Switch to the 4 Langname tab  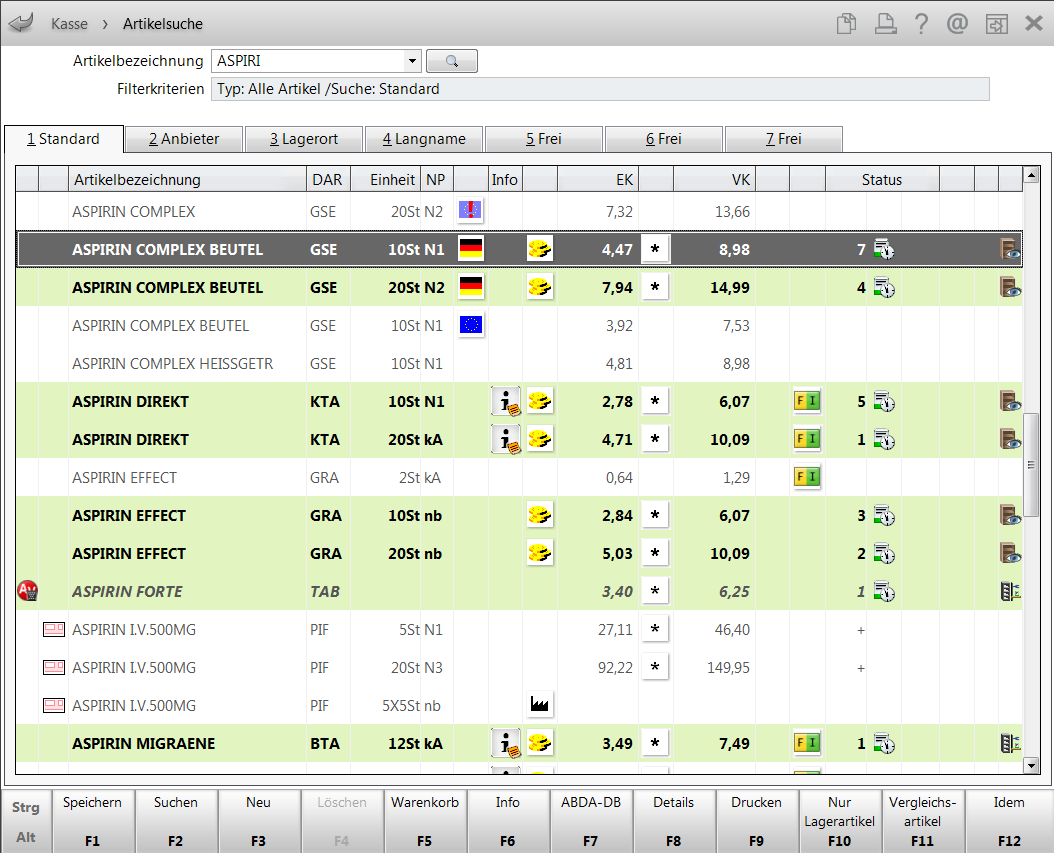pos(424,139)
